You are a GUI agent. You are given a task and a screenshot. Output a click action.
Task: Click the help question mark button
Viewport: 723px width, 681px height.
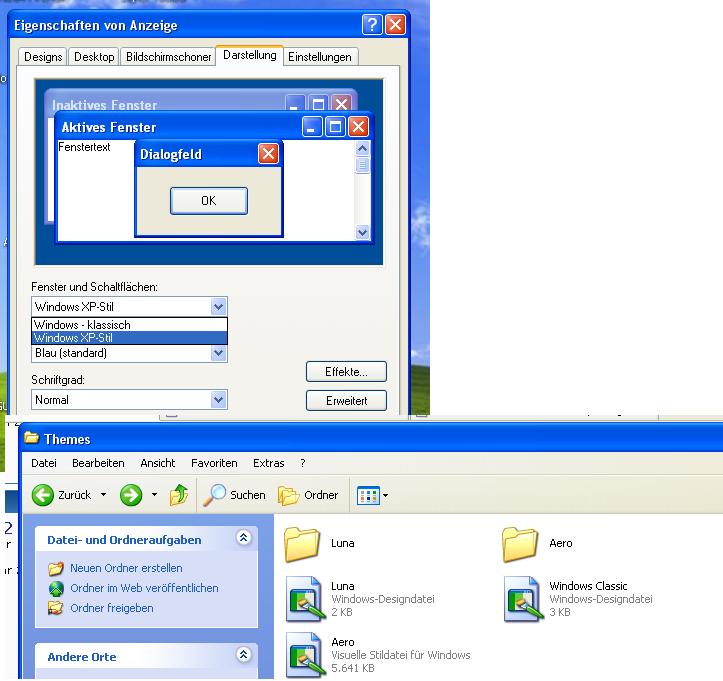(x=372, y=24)
